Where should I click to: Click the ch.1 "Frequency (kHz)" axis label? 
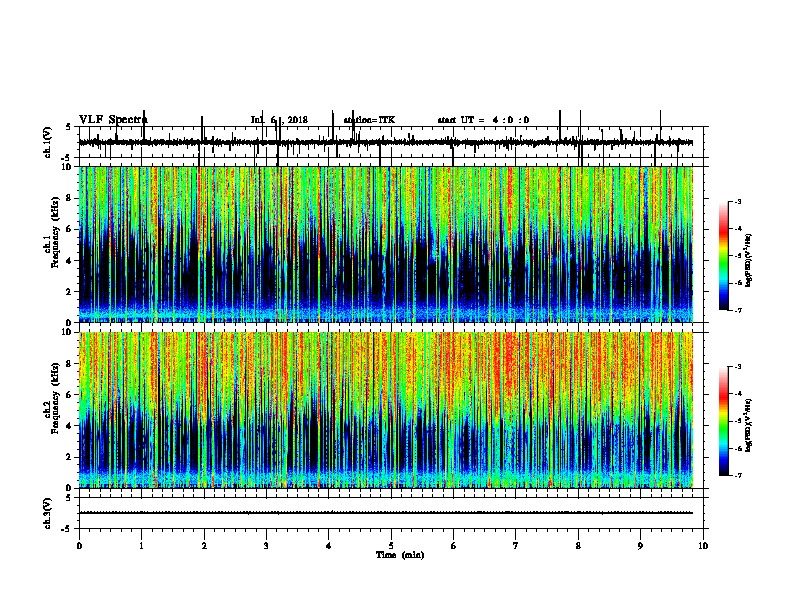pos(55,232)
